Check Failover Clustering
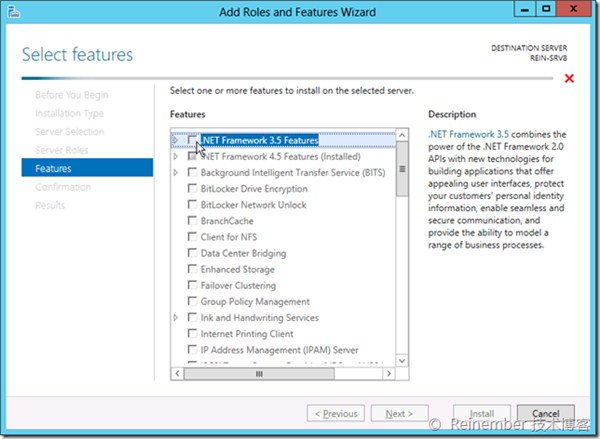600x439 pixels. (192, 285)
